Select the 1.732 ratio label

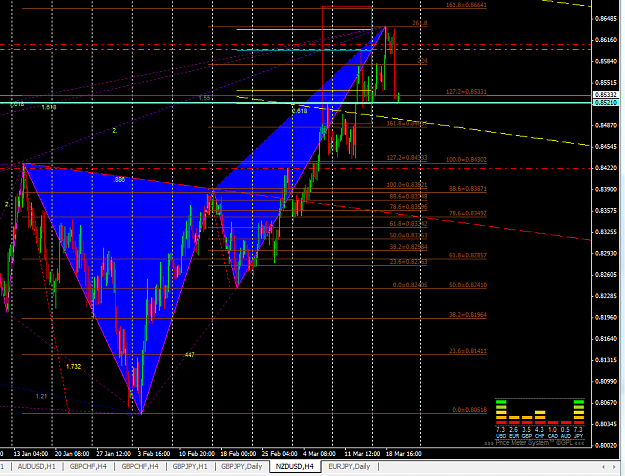pyautogui.click(x=73, y=366)
